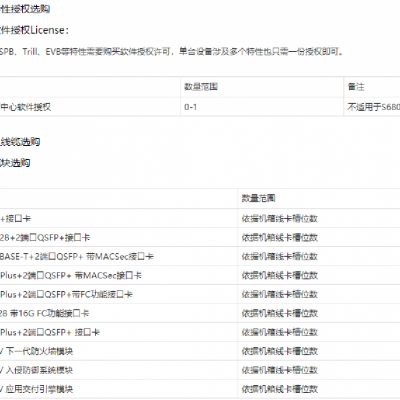The image size is (400, 400).
Task: Click '依据机箱线卡槽位数' in the 16G FC row
Action: click(280, 314)
